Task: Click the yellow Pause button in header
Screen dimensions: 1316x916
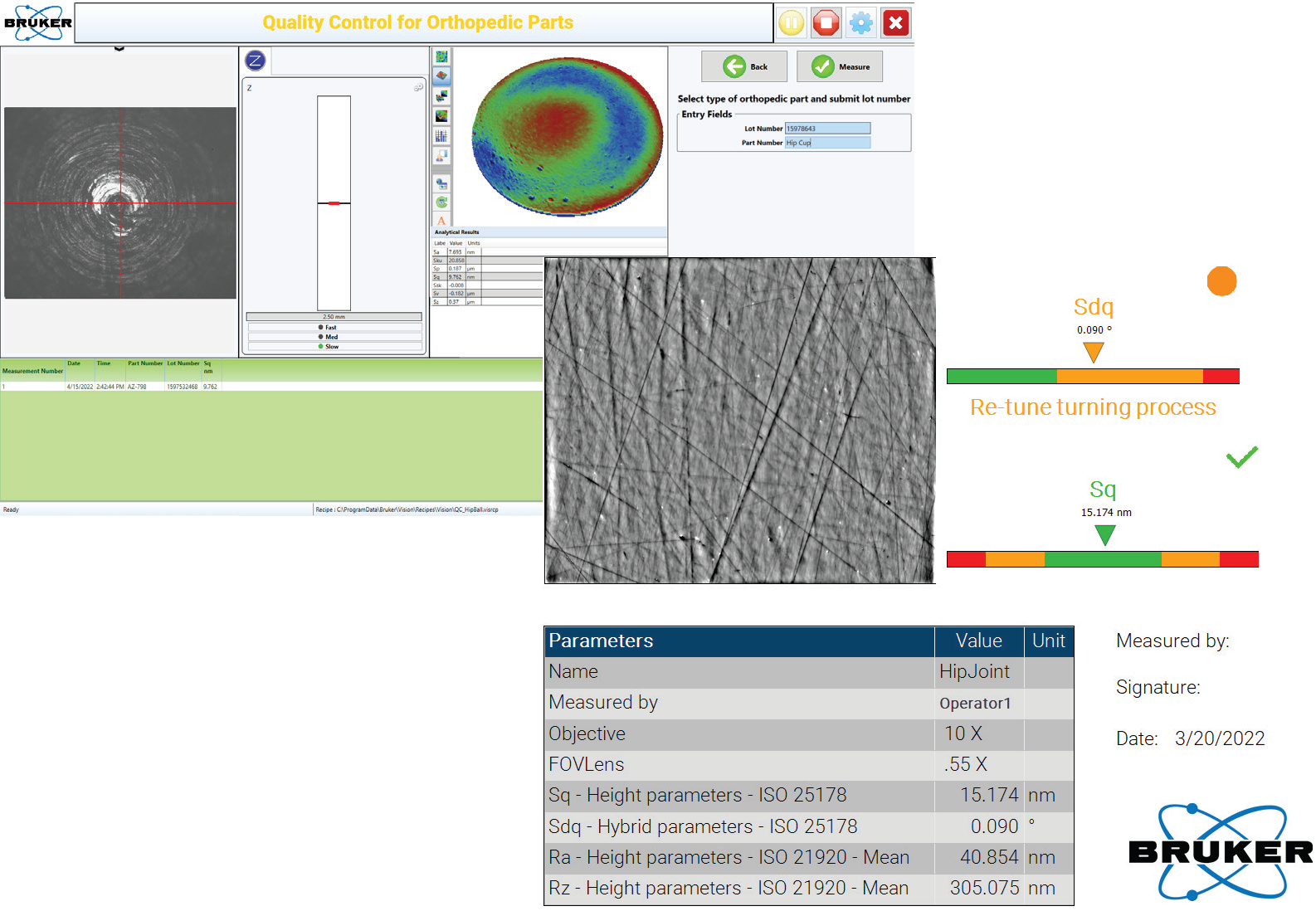Action: pos(792,22)
